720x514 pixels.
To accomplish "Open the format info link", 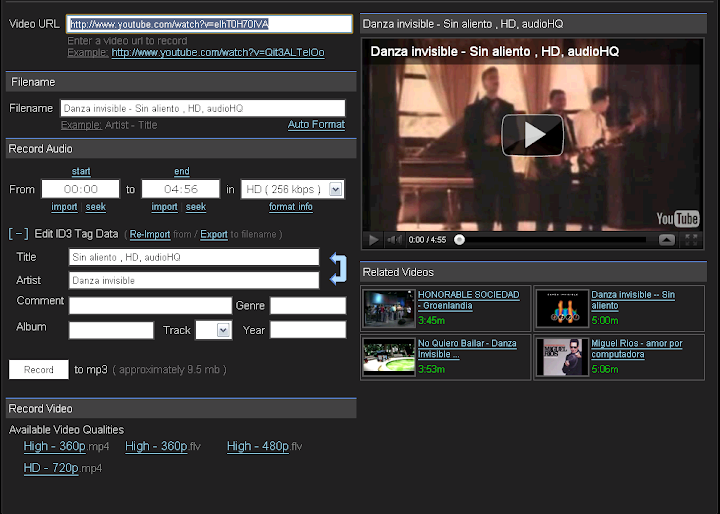I will point(291,207).
